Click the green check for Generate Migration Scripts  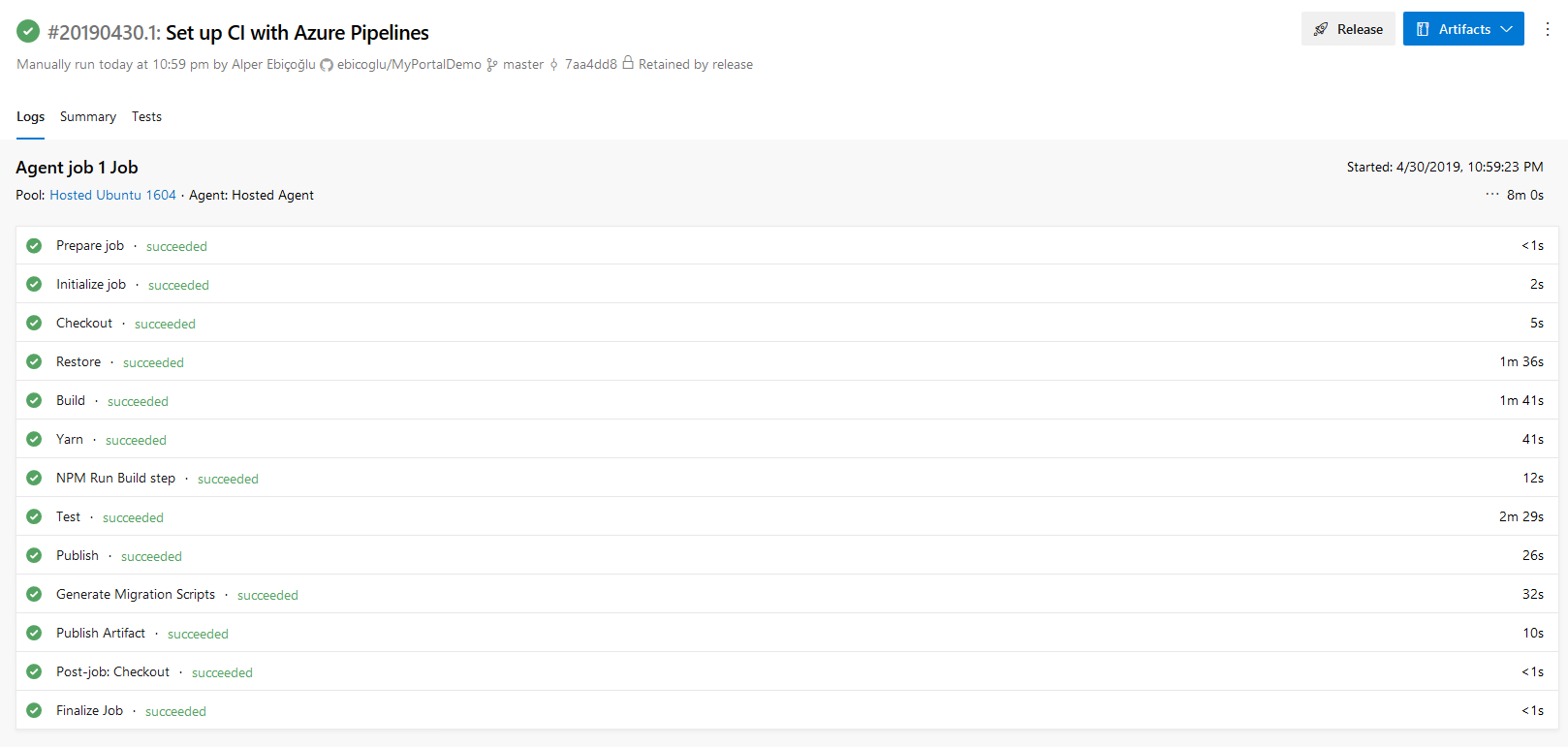(34, 594)
